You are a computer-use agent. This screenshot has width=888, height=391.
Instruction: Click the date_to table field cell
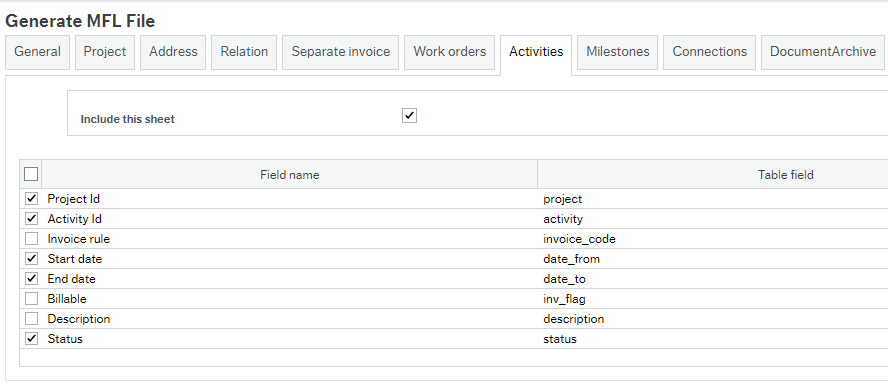(564, 279)
